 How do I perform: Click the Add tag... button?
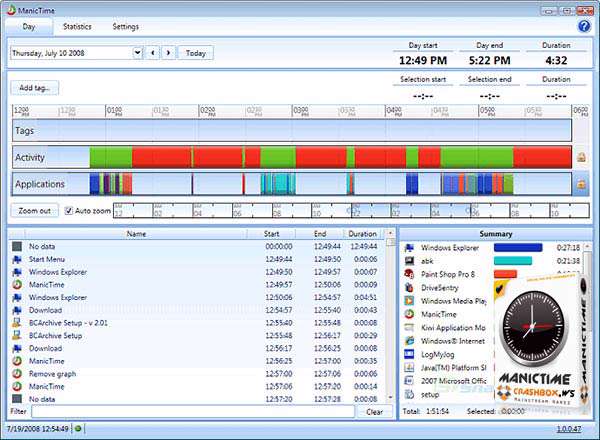pyautogui.click(x=35, y=88)
